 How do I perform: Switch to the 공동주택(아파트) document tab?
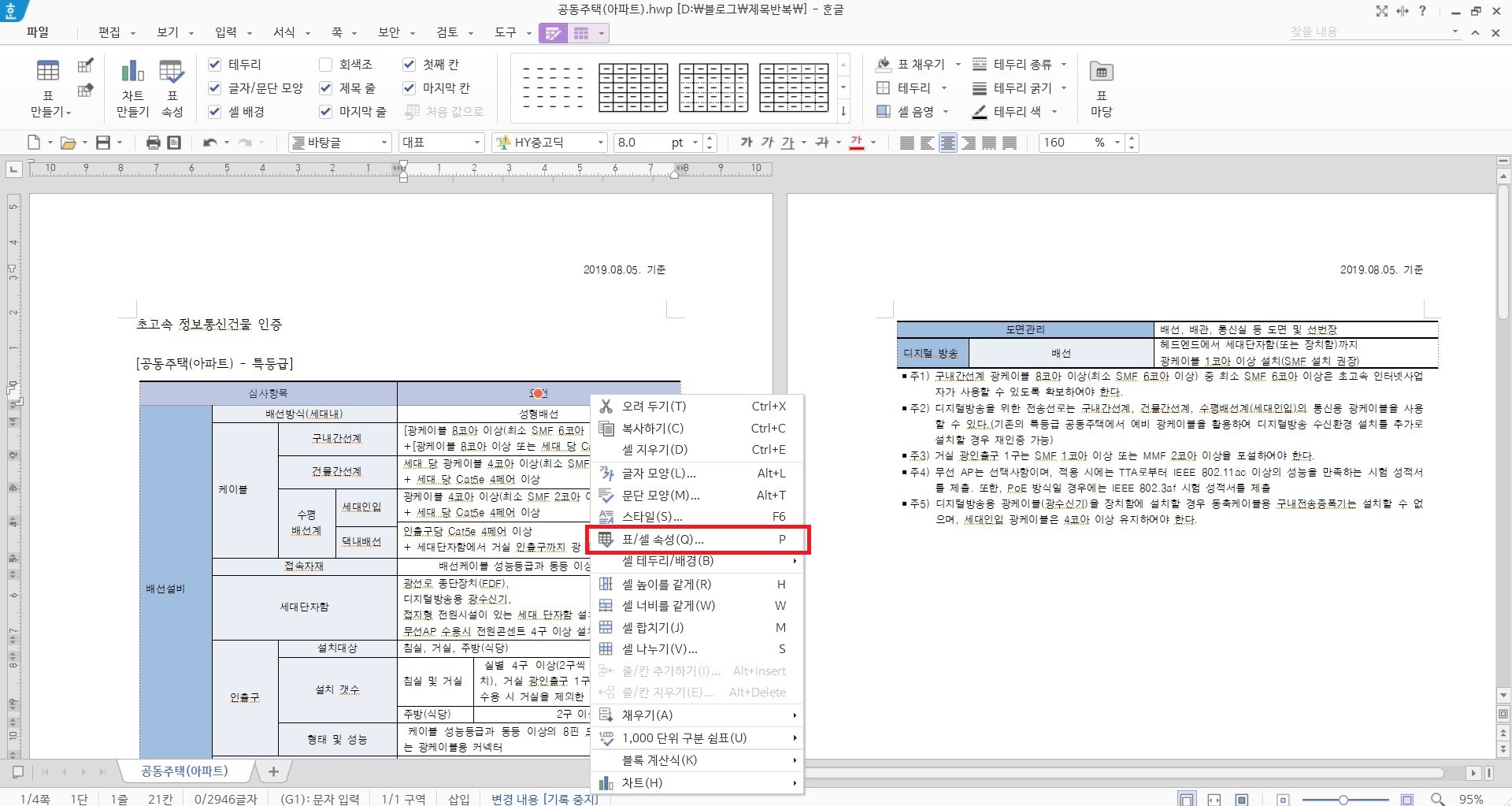[x=184, y=771]
